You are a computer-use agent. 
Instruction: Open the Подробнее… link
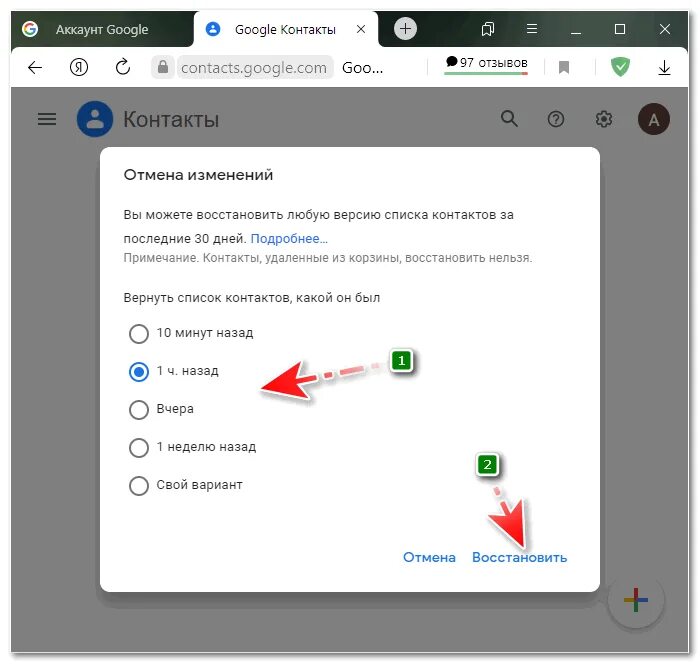pyautogui.click(x=289, y=238)
